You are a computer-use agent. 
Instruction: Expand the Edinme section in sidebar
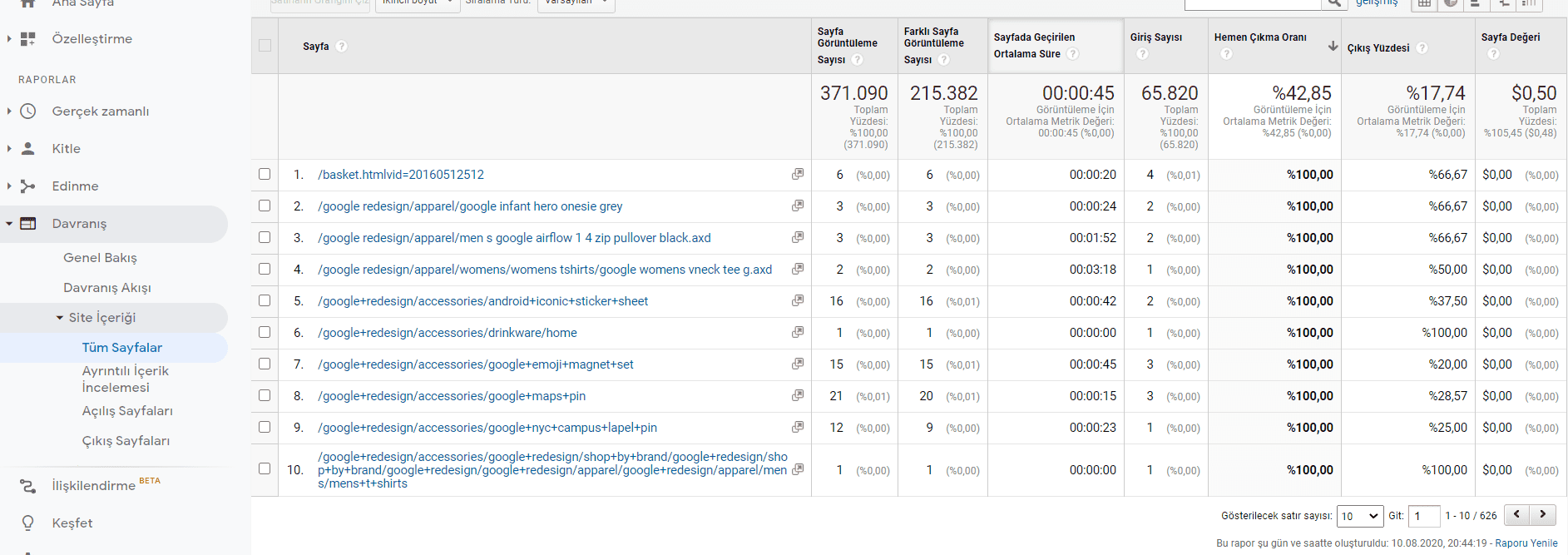tap(9, 186)
